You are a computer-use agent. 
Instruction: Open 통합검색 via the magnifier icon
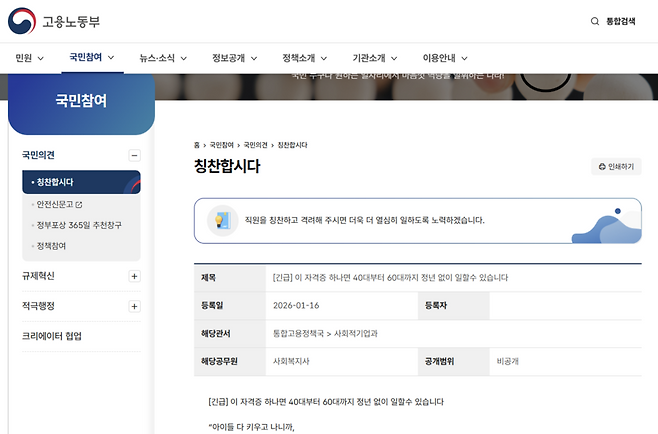click(x=596, y=21)
